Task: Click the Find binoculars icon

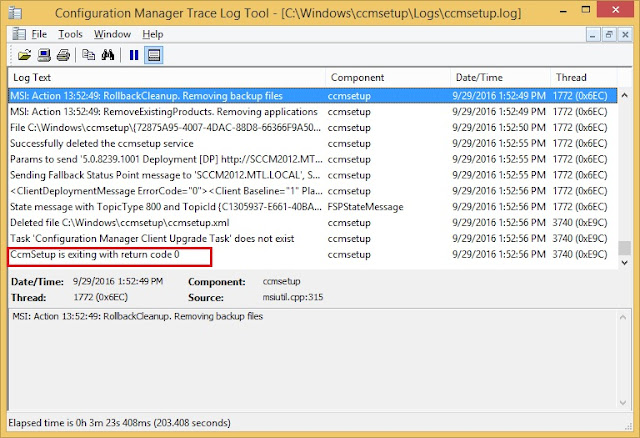Action: click(108, 55)
